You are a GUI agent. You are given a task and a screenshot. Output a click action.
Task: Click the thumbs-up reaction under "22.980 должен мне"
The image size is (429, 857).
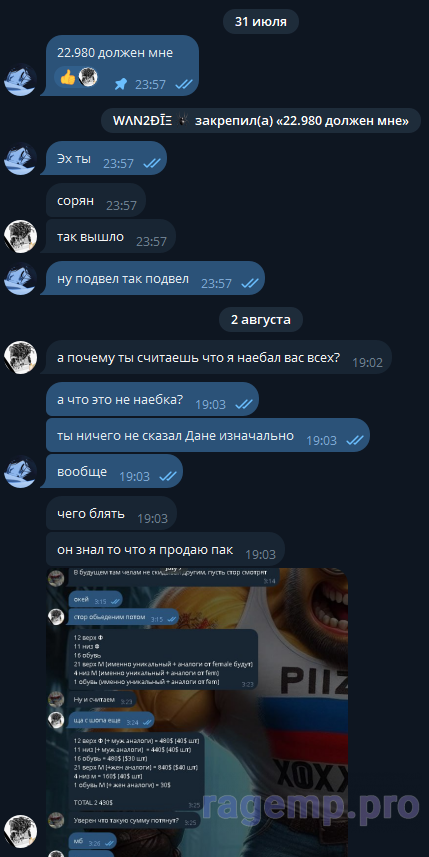tap(68, 78)
